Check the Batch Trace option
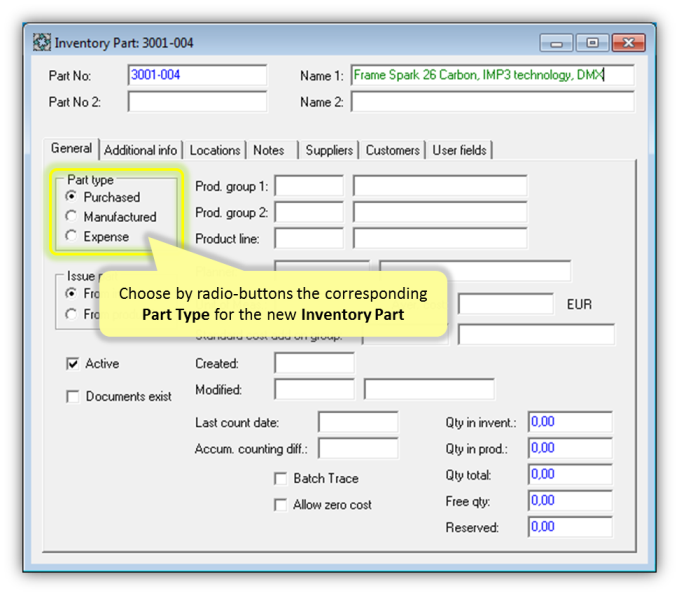679x595 pixels. click(280, 479)
